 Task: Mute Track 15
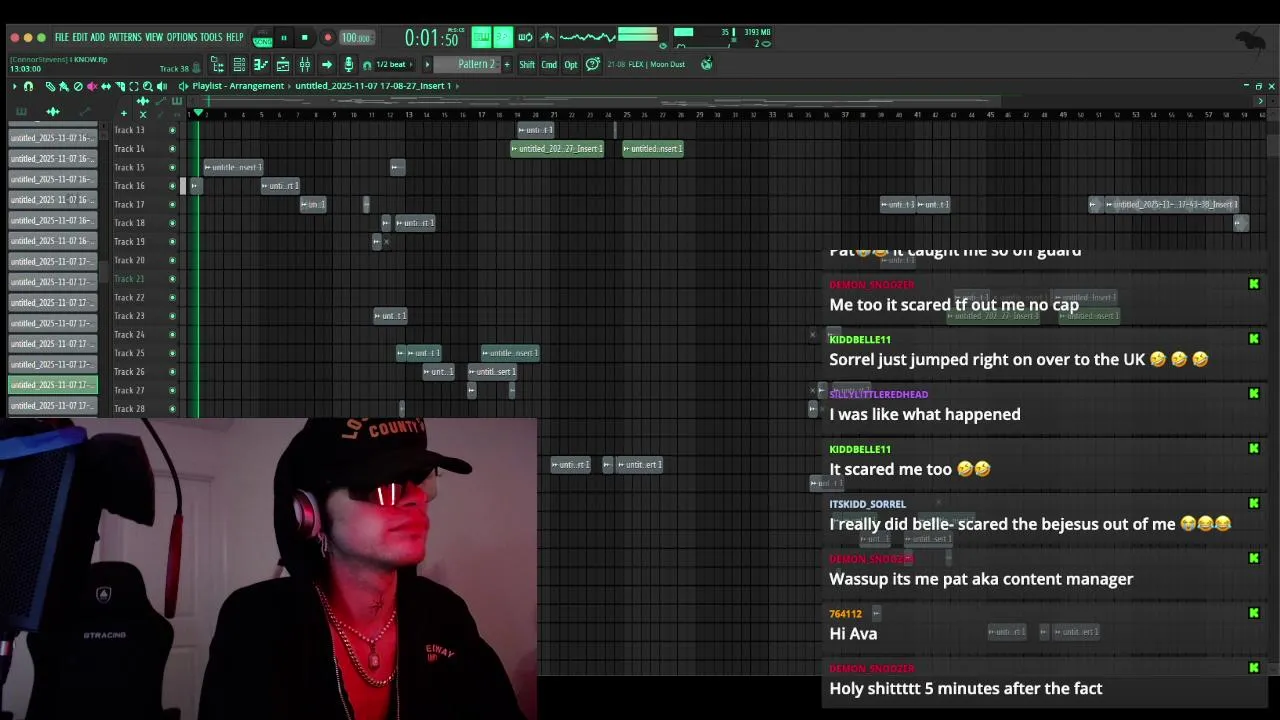coord(172,167)
